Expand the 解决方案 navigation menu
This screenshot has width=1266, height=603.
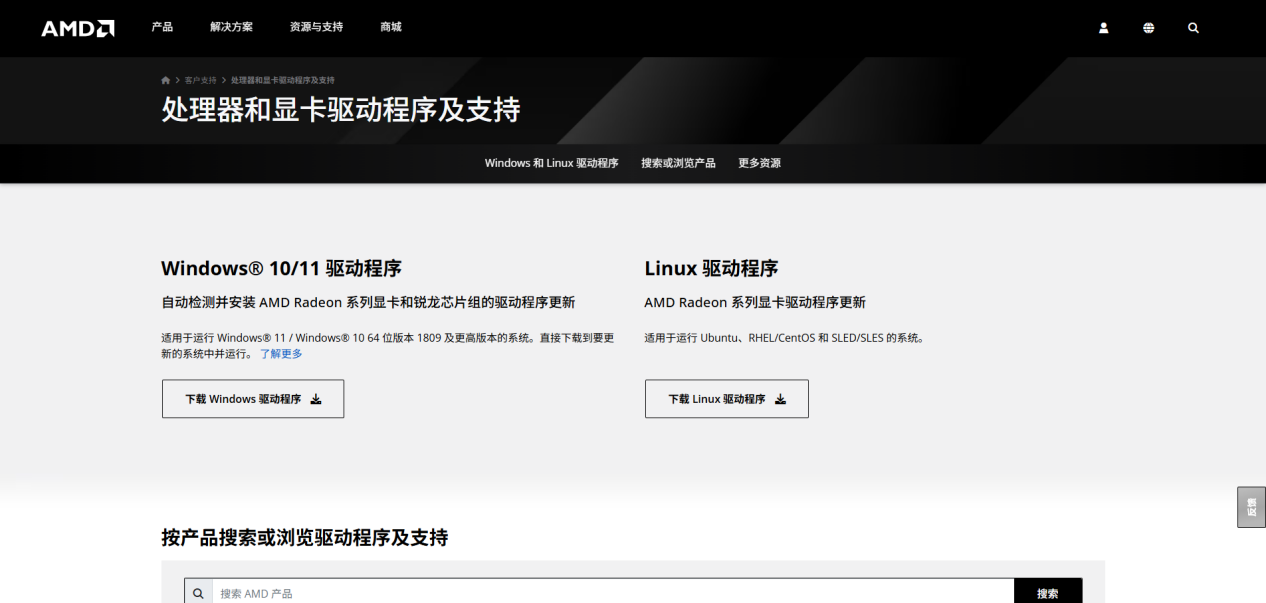point(231,27)
